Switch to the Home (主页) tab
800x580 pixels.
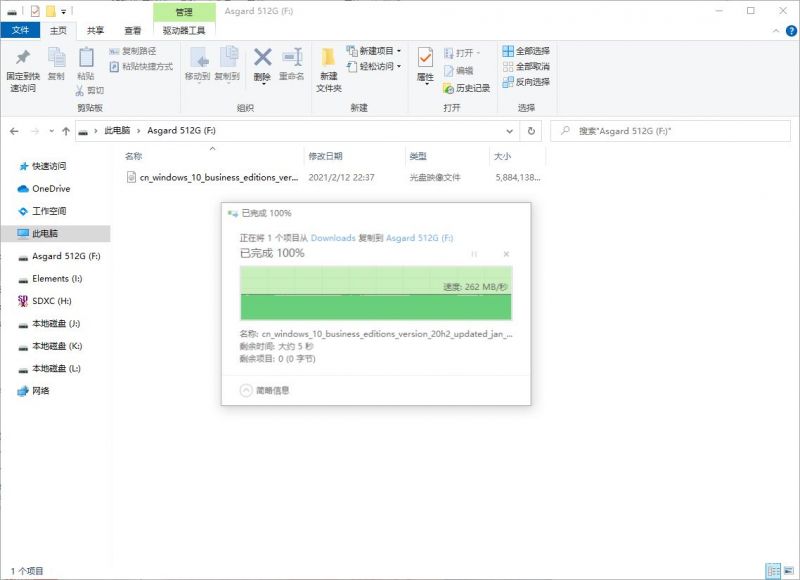point(58,31)
